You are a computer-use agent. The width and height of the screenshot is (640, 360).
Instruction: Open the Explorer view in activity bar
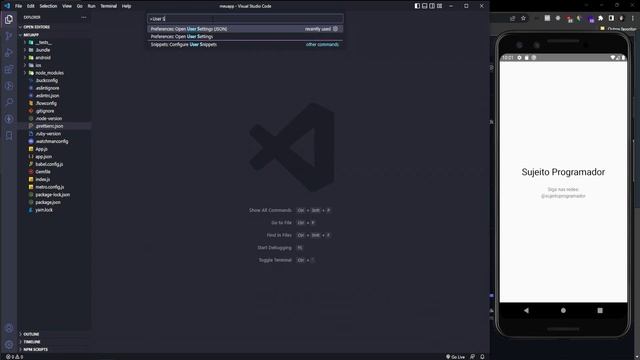click(9, 20)
